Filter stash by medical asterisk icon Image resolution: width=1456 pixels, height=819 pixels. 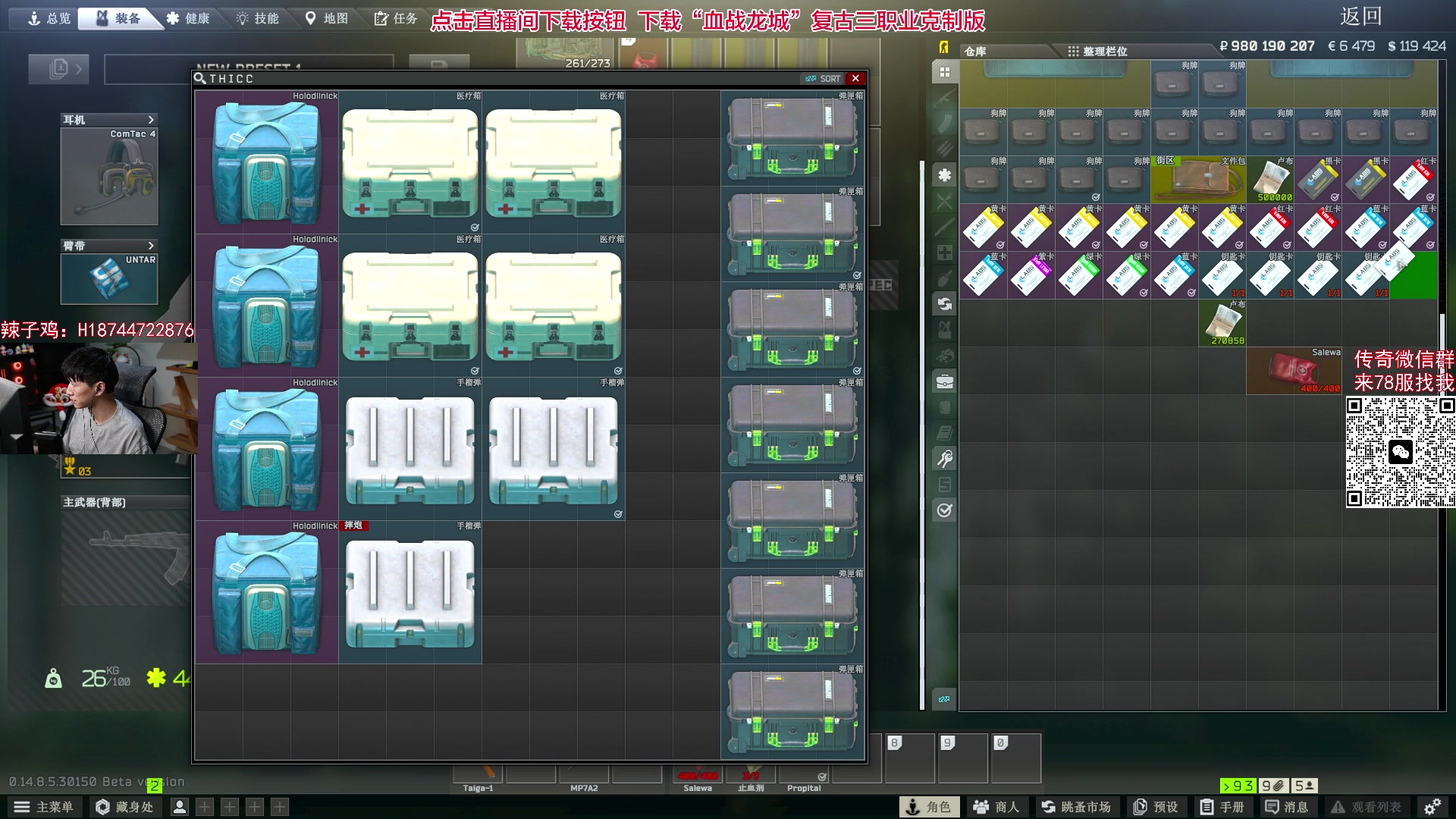[944, 175]
